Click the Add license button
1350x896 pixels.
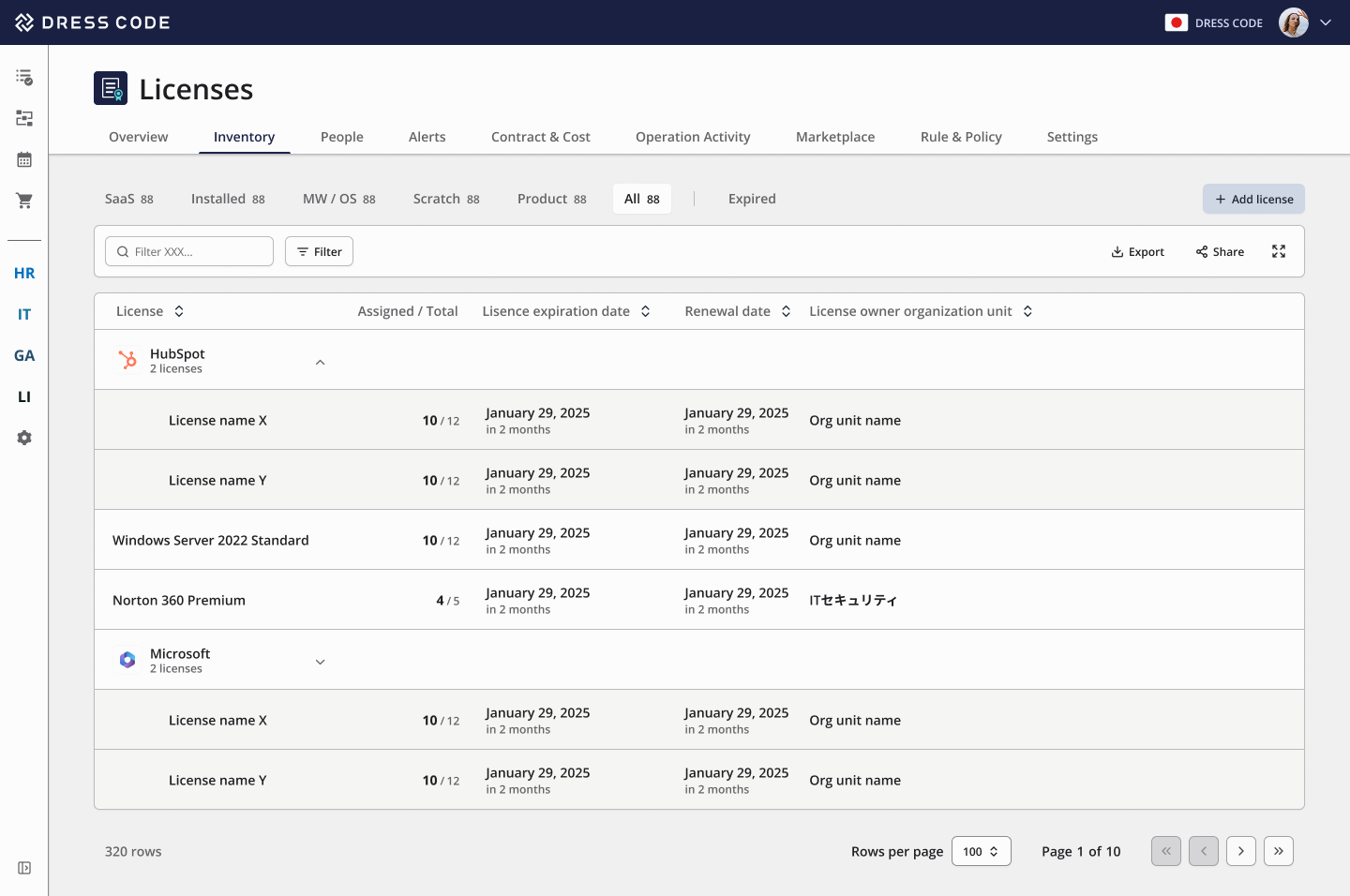pyautogui.click(x=1253, y=199)
